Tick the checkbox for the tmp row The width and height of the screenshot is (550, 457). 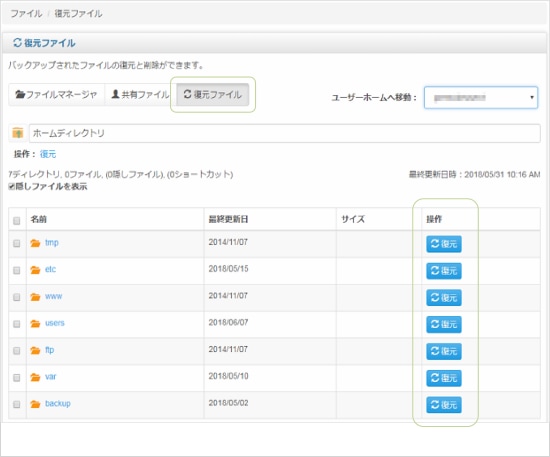point(16,243)
